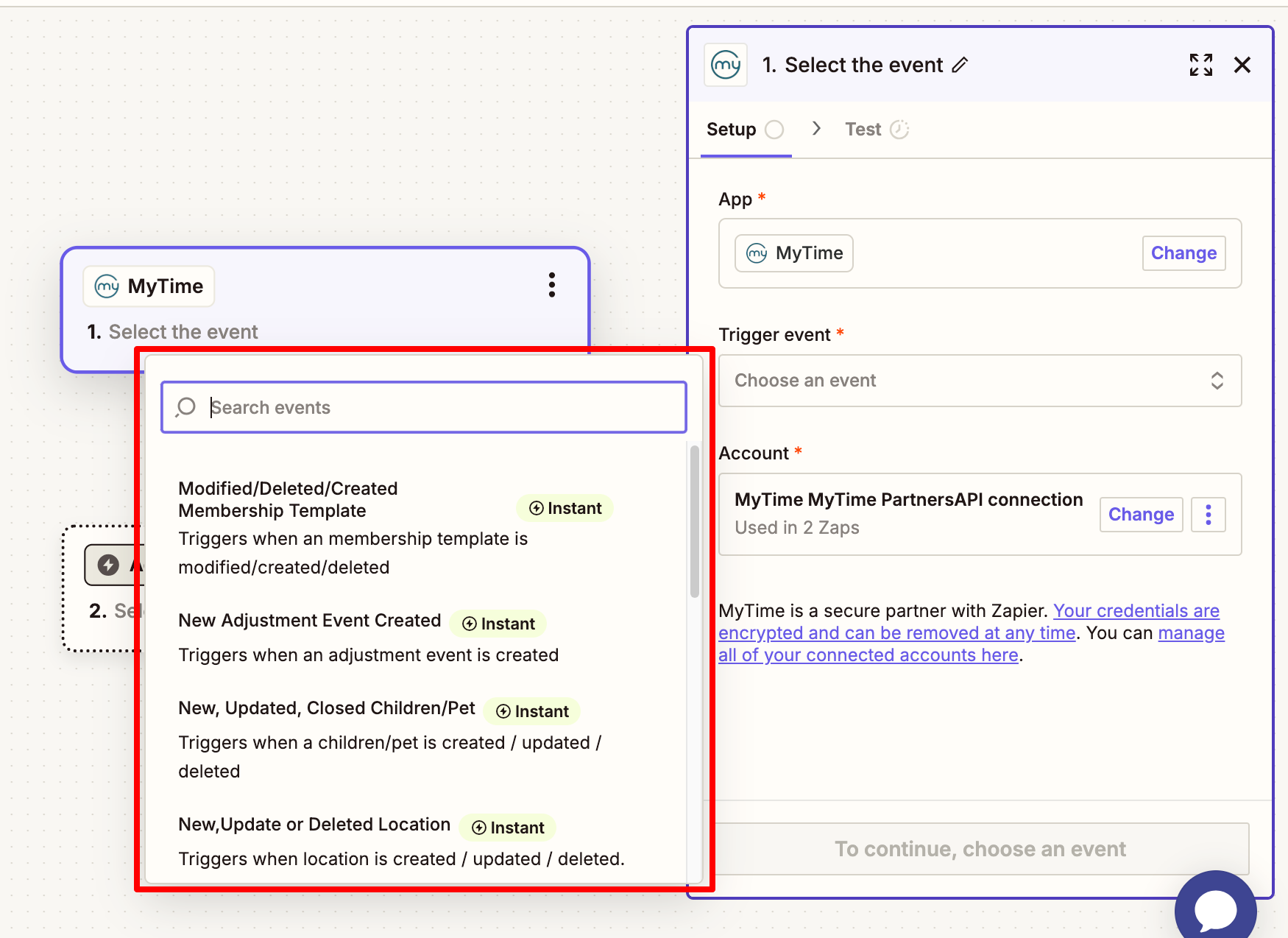This screenshot has height=938, width=1288.
Task: Click the Instant badge on Membership Template event
Action: click(x=565, y=508)
